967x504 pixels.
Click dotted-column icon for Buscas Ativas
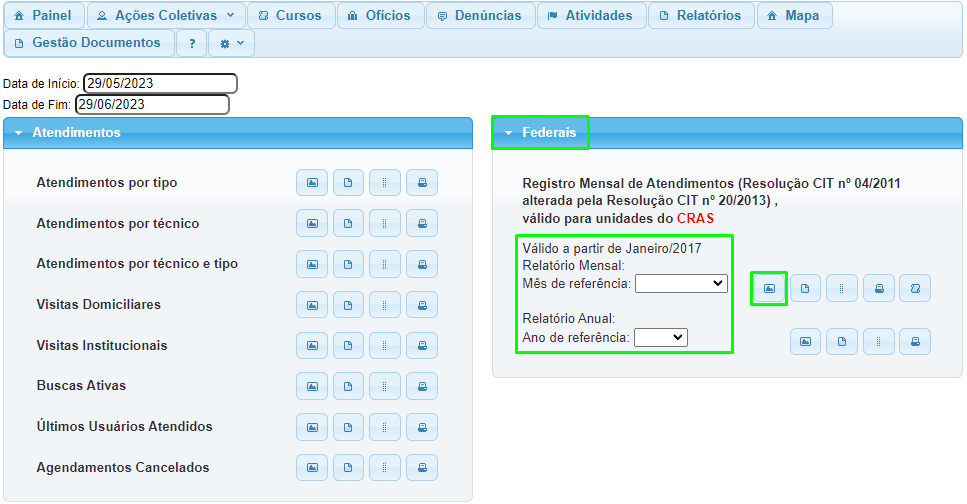[385, 386]
